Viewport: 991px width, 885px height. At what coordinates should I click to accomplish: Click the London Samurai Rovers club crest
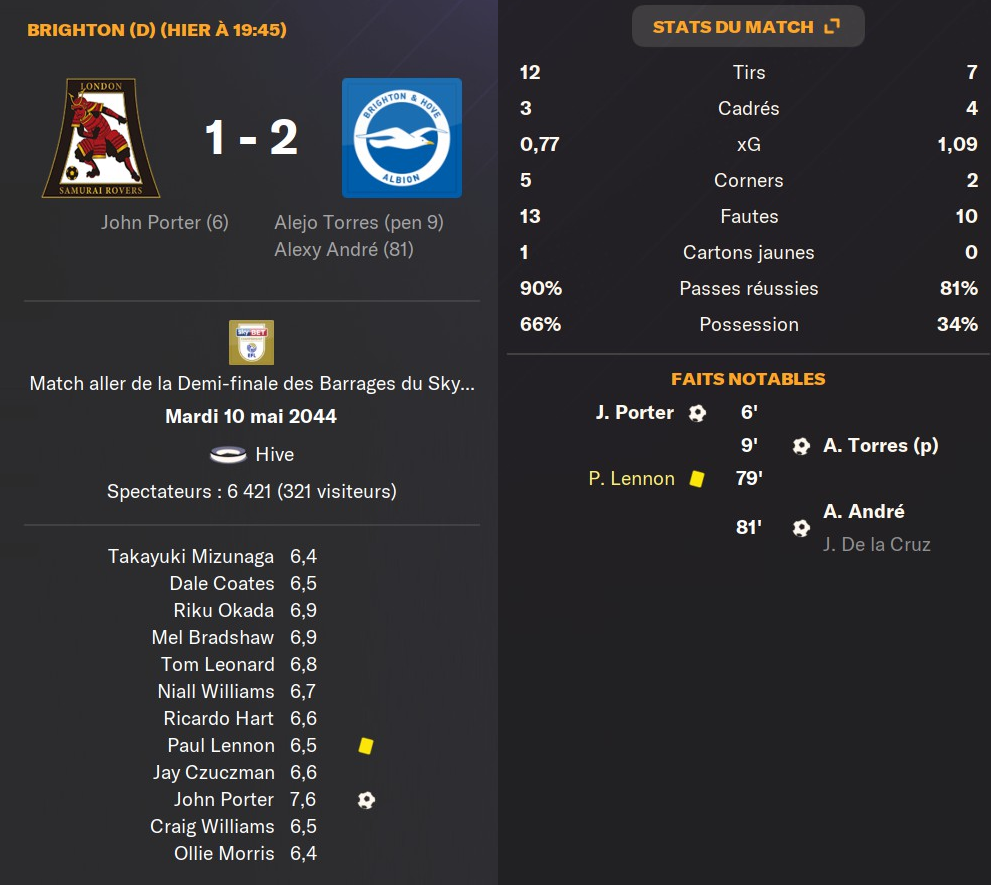101,139
